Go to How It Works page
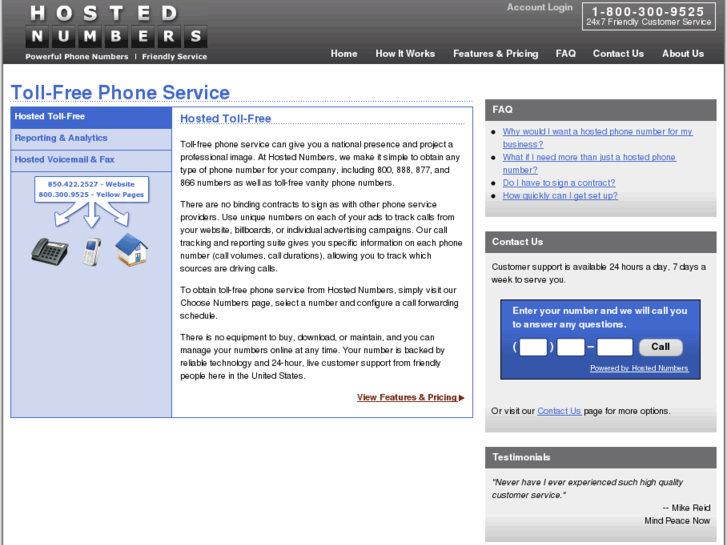This screenshot has width=727, height=545. click(x=405, y=54)
